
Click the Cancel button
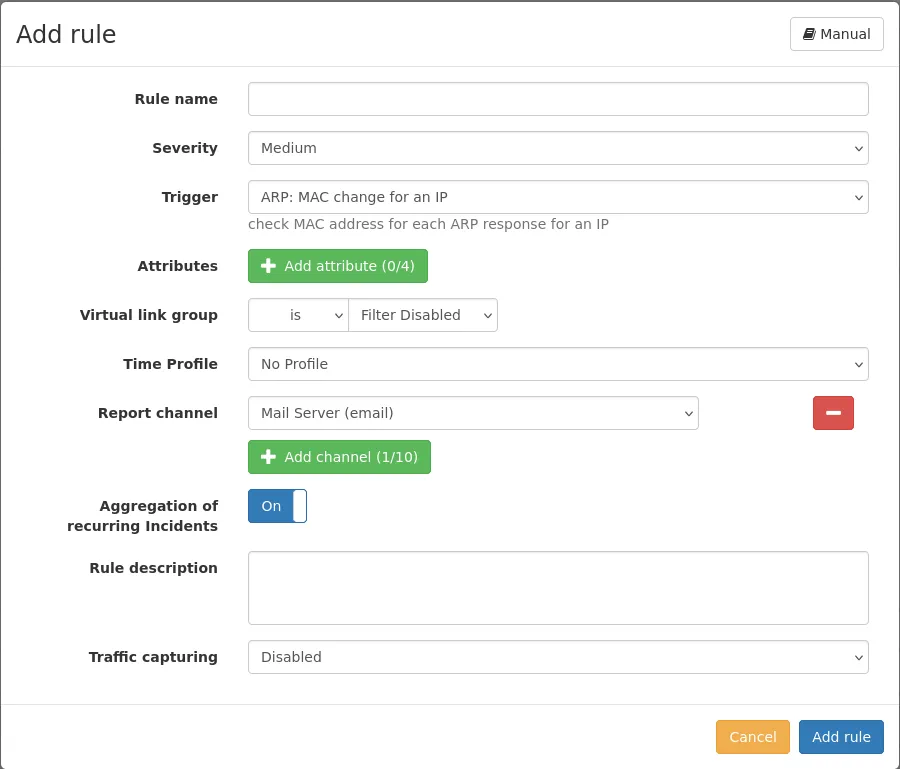coord(752,736)
